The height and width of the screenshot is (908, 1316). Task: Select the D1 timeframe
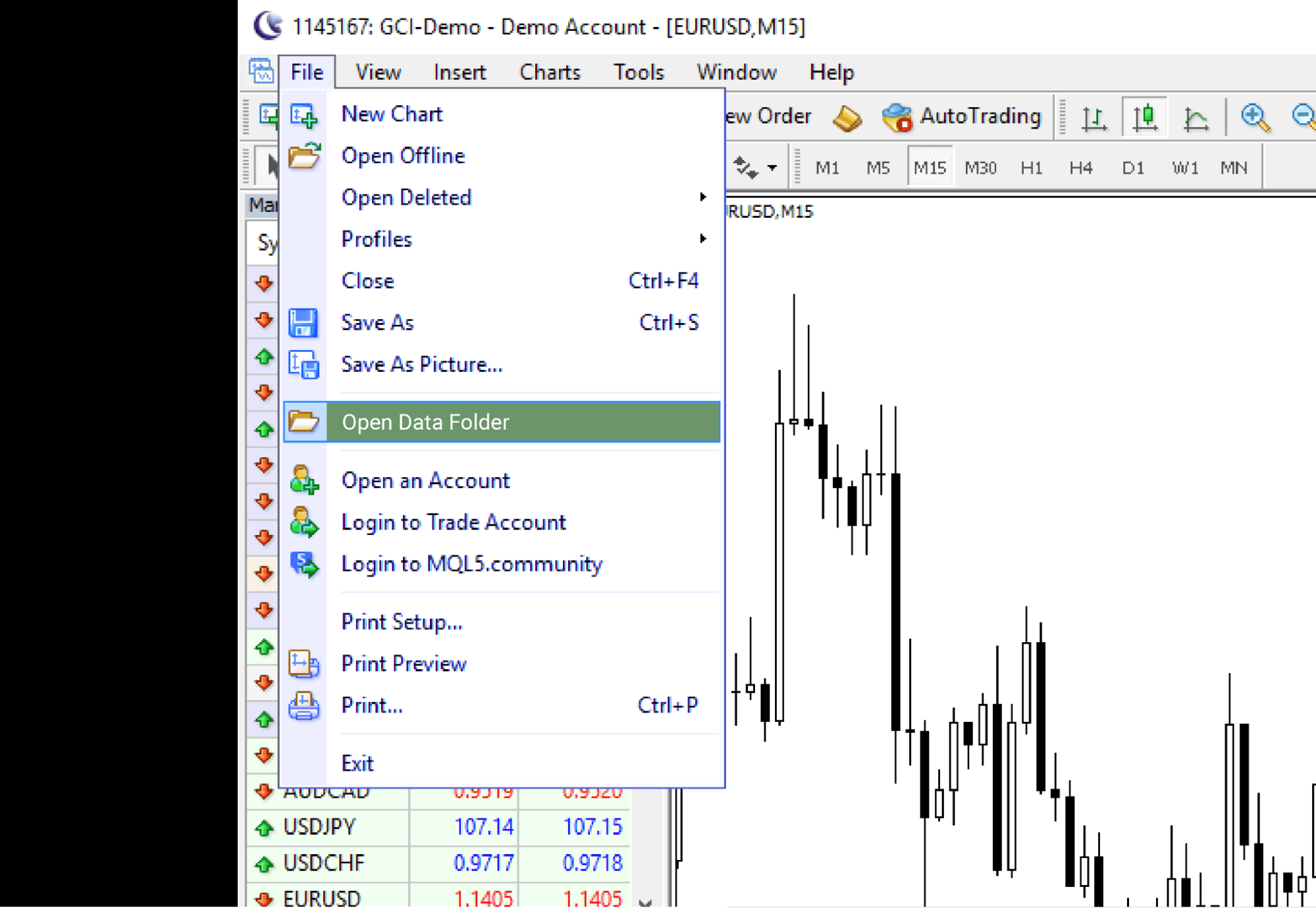pyautogui.click(x=1132, y=168)
